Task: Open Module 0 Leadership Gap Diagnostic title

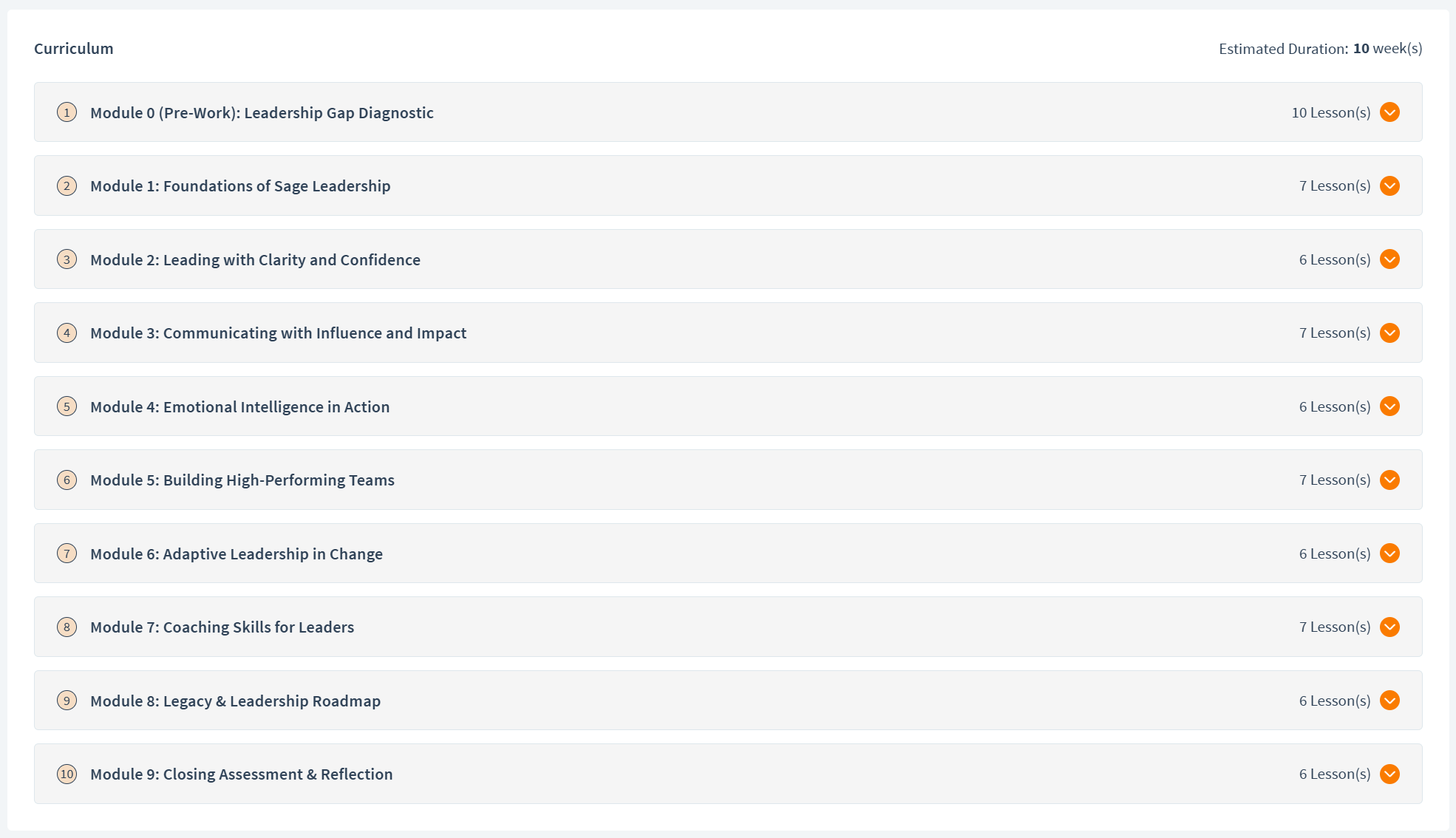Action: 262,112
